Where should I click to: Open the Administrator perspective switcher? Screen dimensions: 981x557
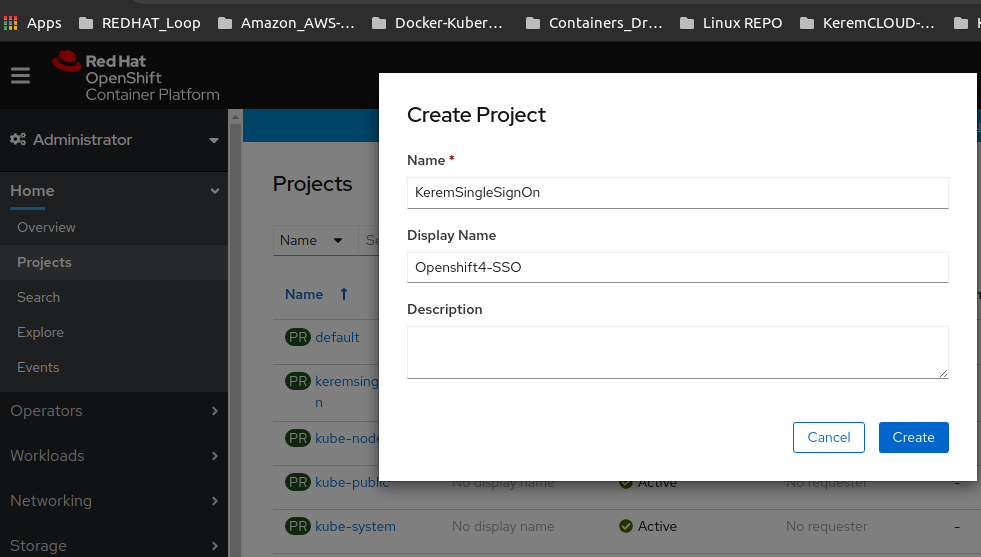pyautogui.click(x=114, y=140)
